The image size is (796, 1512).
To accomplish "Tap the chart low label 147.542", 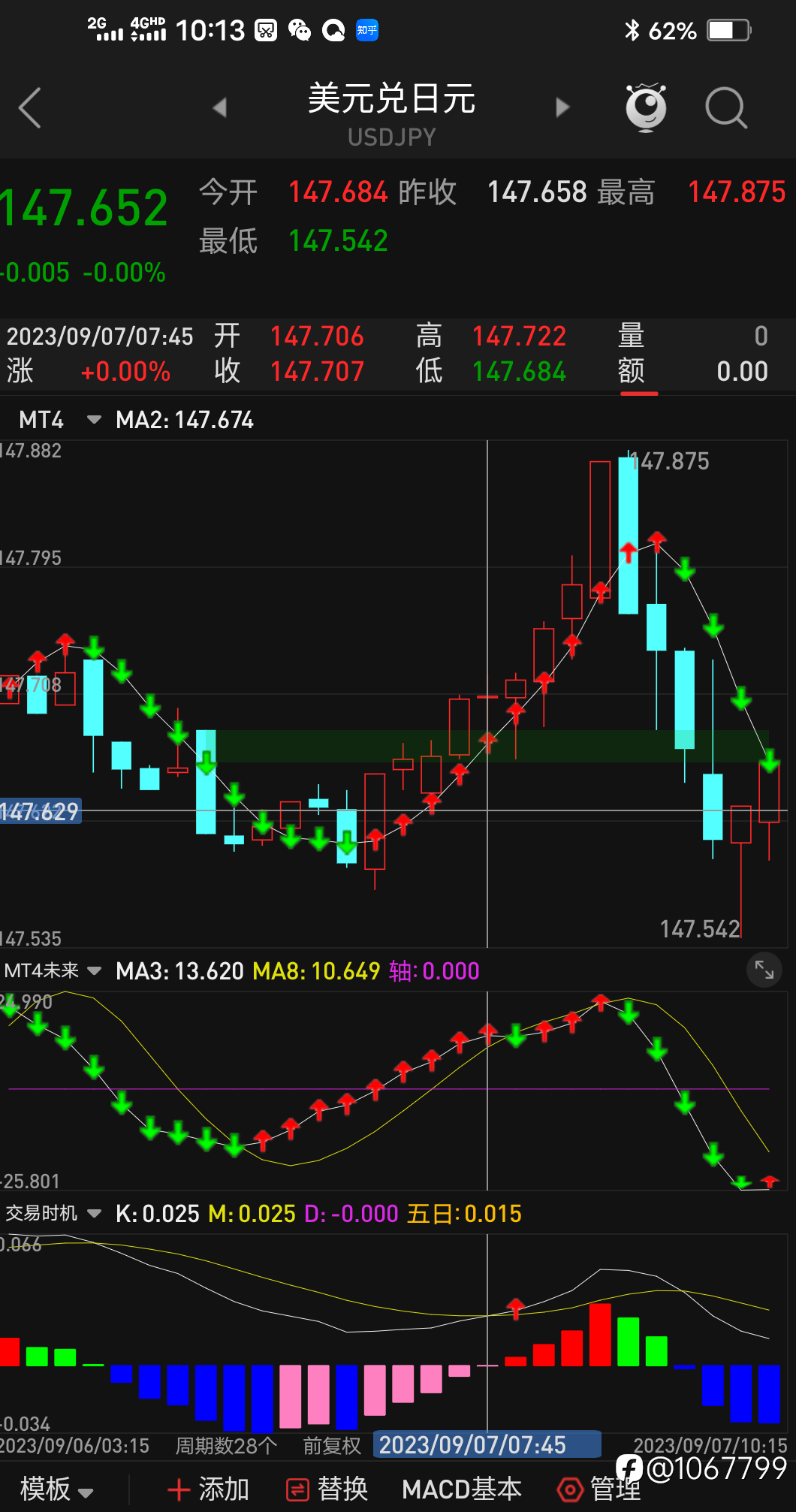I will pos(700,929).
